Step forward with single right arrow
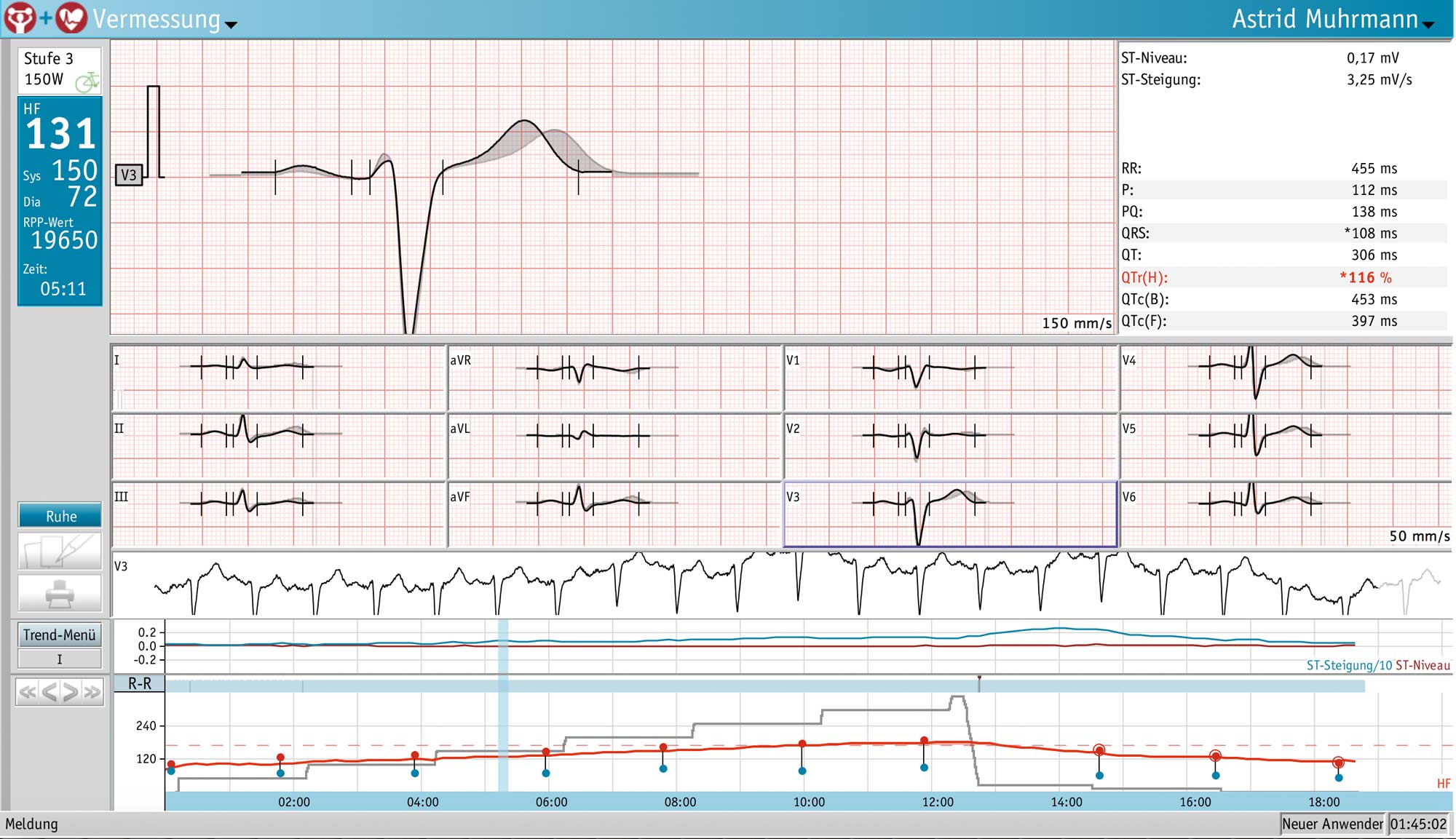The image size is (1456, 839). pyautogui.click(x=71, y=692)
